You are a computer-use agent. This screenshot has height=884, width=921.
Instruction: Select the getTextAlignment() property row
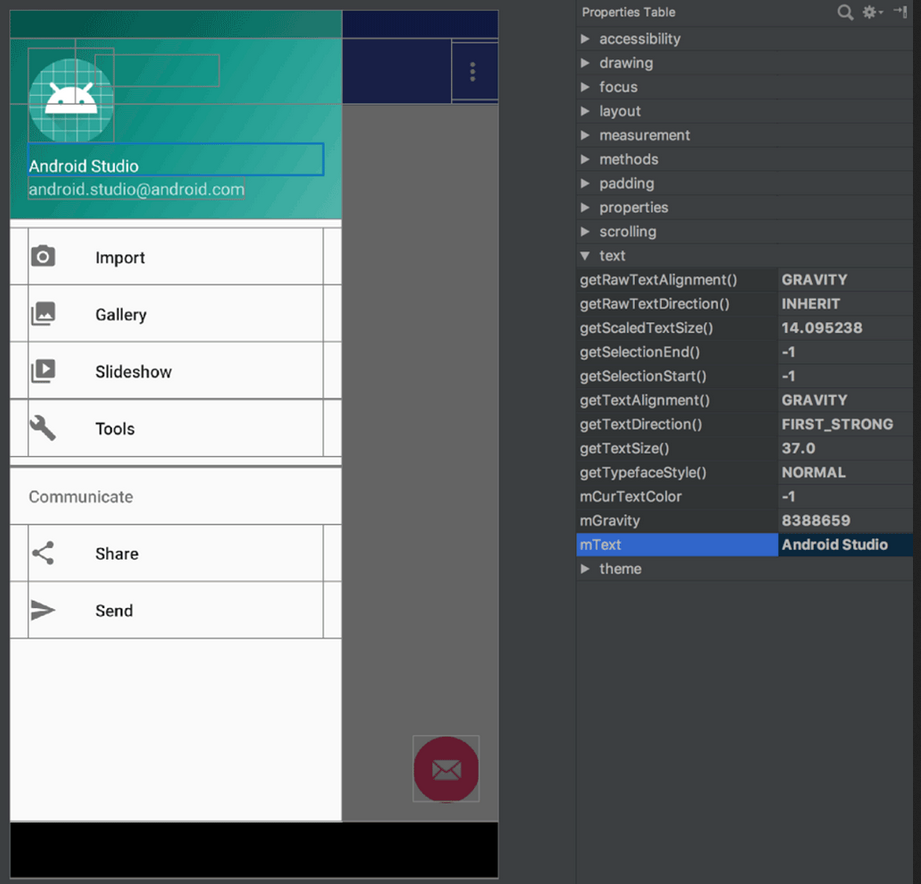pos(744,400)
